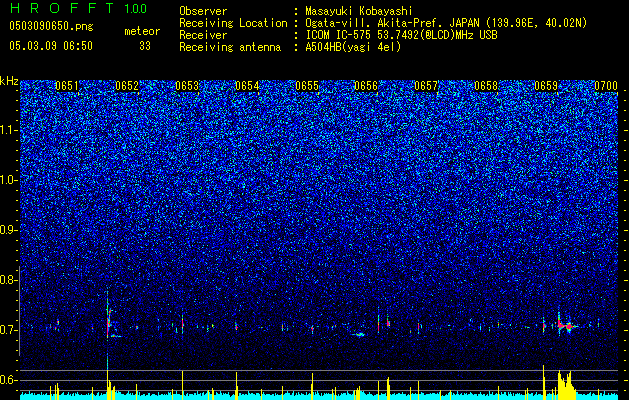Click the 0654 time marker
The width and height of the screenshot is (629, 400).
[247, 86]
